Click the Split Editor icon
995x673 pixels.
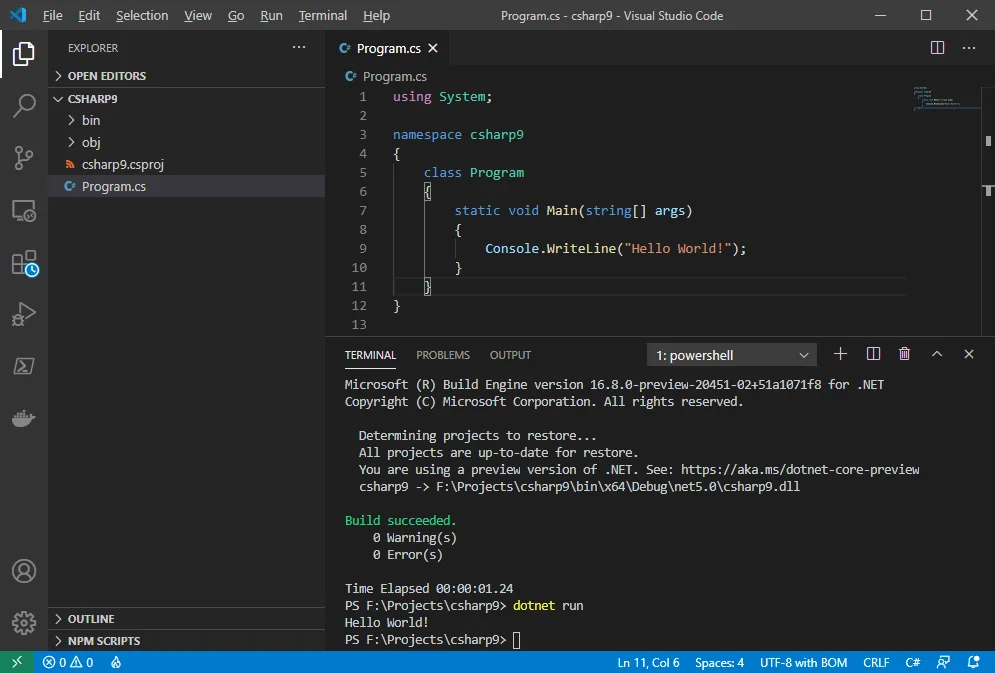937,48
